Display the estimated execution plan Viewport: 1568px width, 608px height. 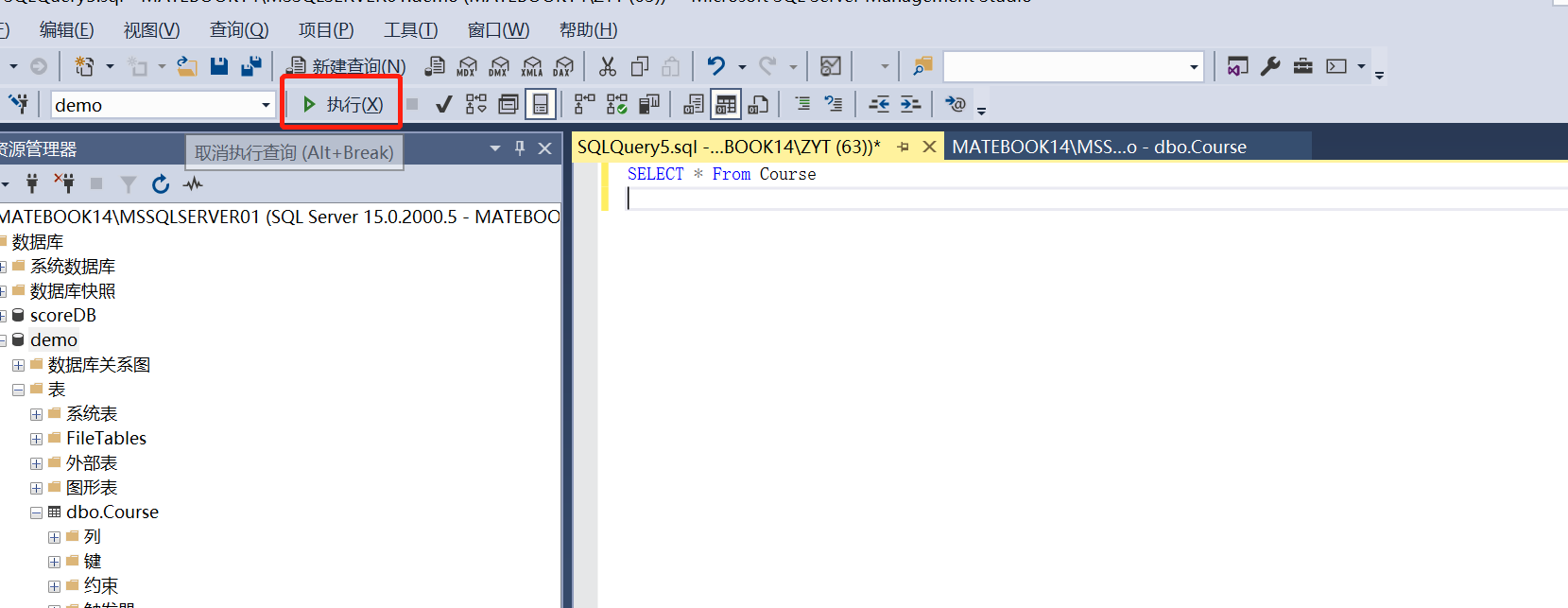pos(475,104)
